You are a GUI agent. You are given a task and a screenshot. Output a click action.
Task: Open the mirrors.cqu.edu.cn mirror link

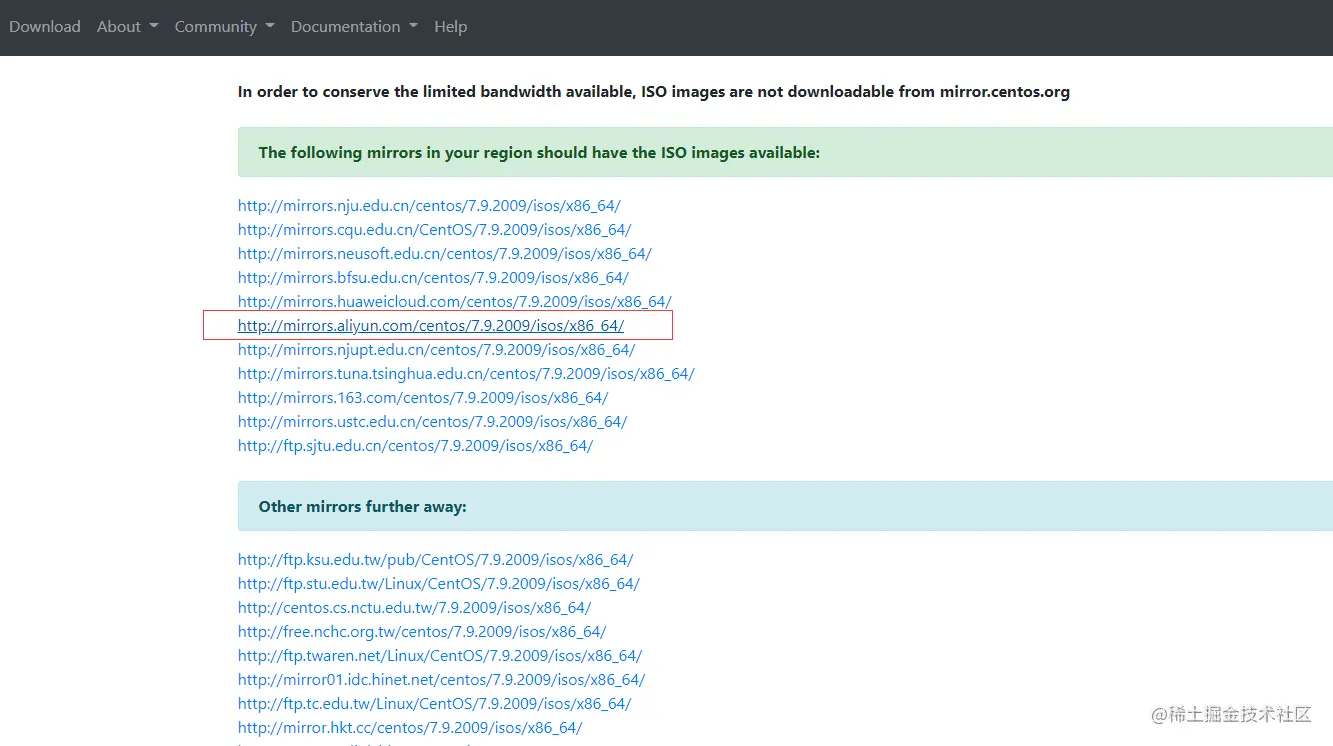(x=434, y=230)
